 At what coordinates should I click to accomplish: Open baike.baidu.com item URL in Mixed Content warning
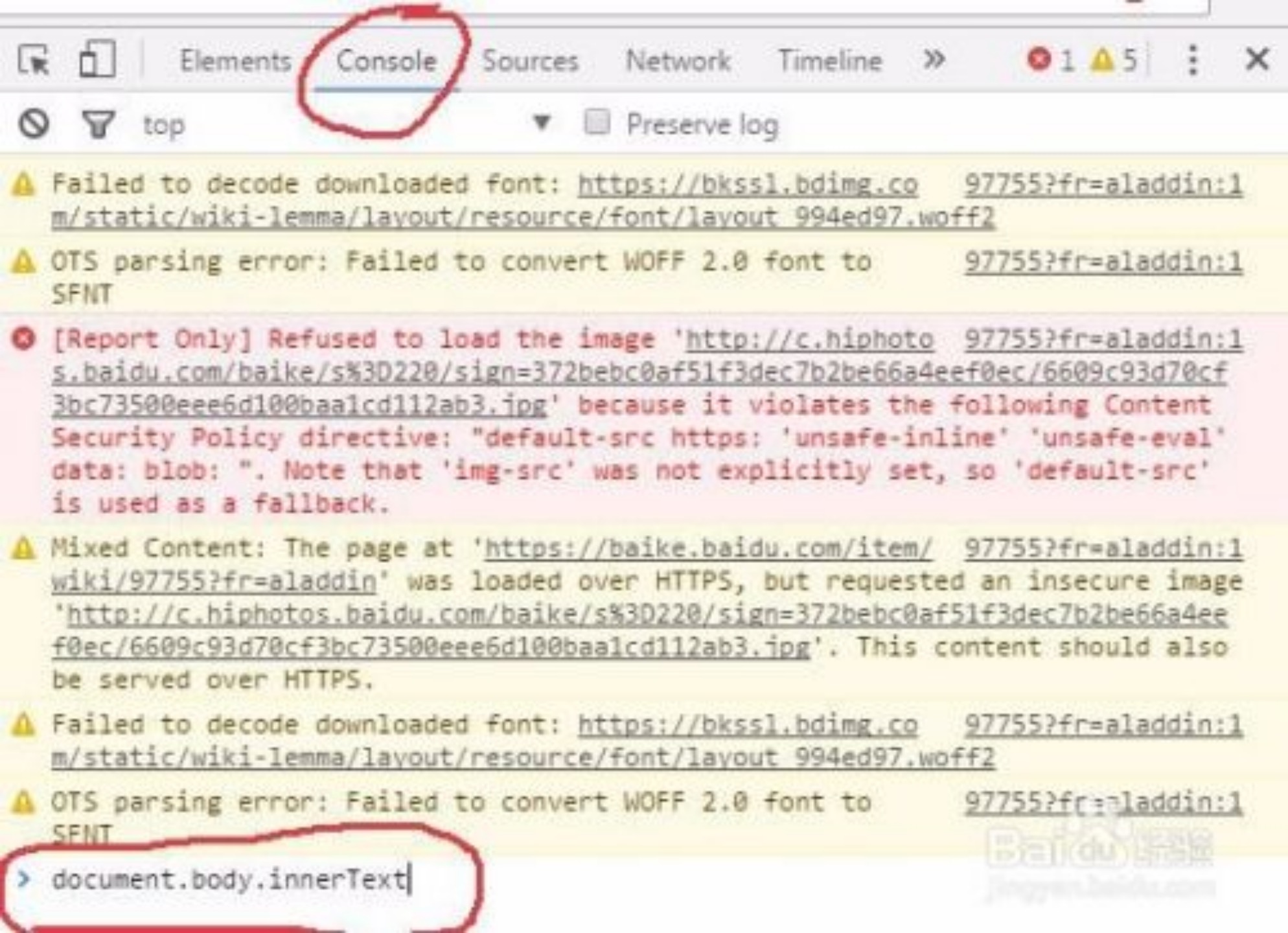[x=492, y=564]
